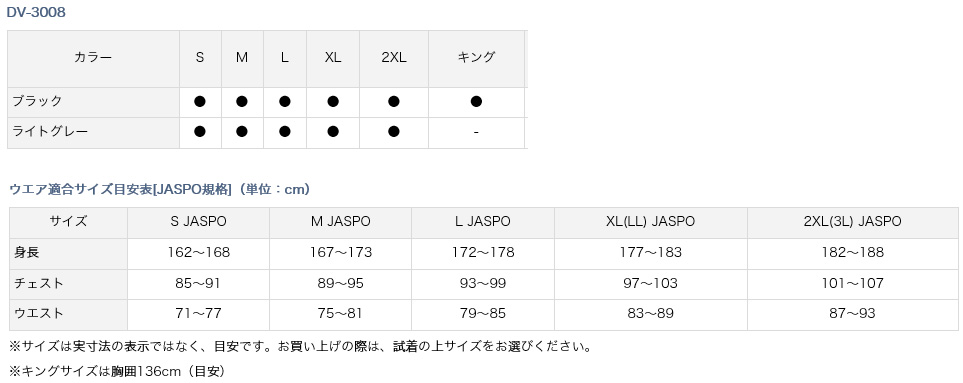Image resolution: width=963 pixels, height=383 pixels.
Task: Click the M JASPO column header
Action: point(341,222)
